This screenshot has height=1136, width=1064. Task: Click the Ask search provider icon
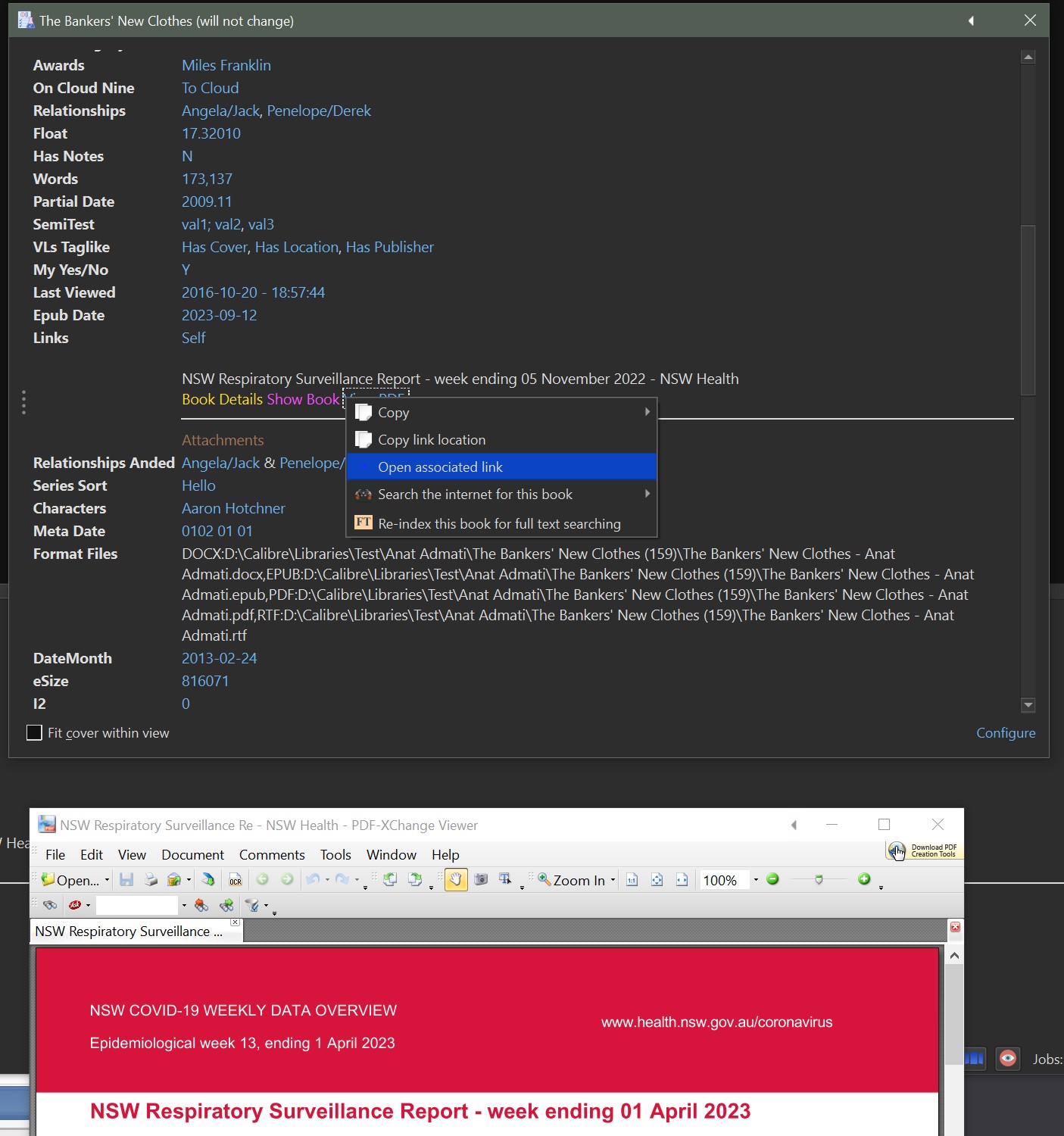[x=74, y=905]
